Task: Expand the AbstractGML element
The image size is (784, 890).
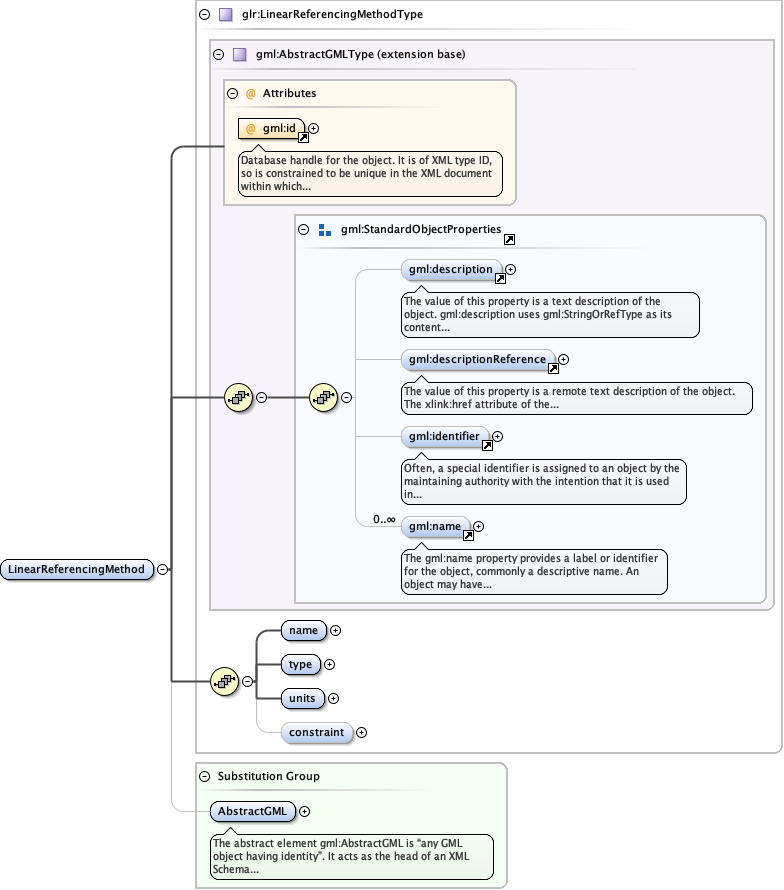Action: pyautogui.click(x=305, y=812)
